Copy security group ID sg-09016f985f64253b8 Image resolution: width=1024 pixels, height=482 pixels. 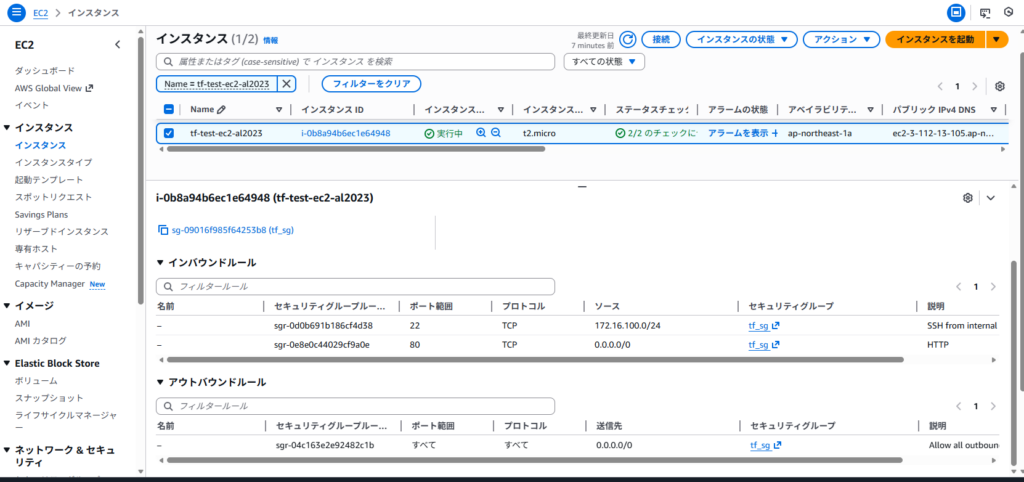click(x=163, y=230)
